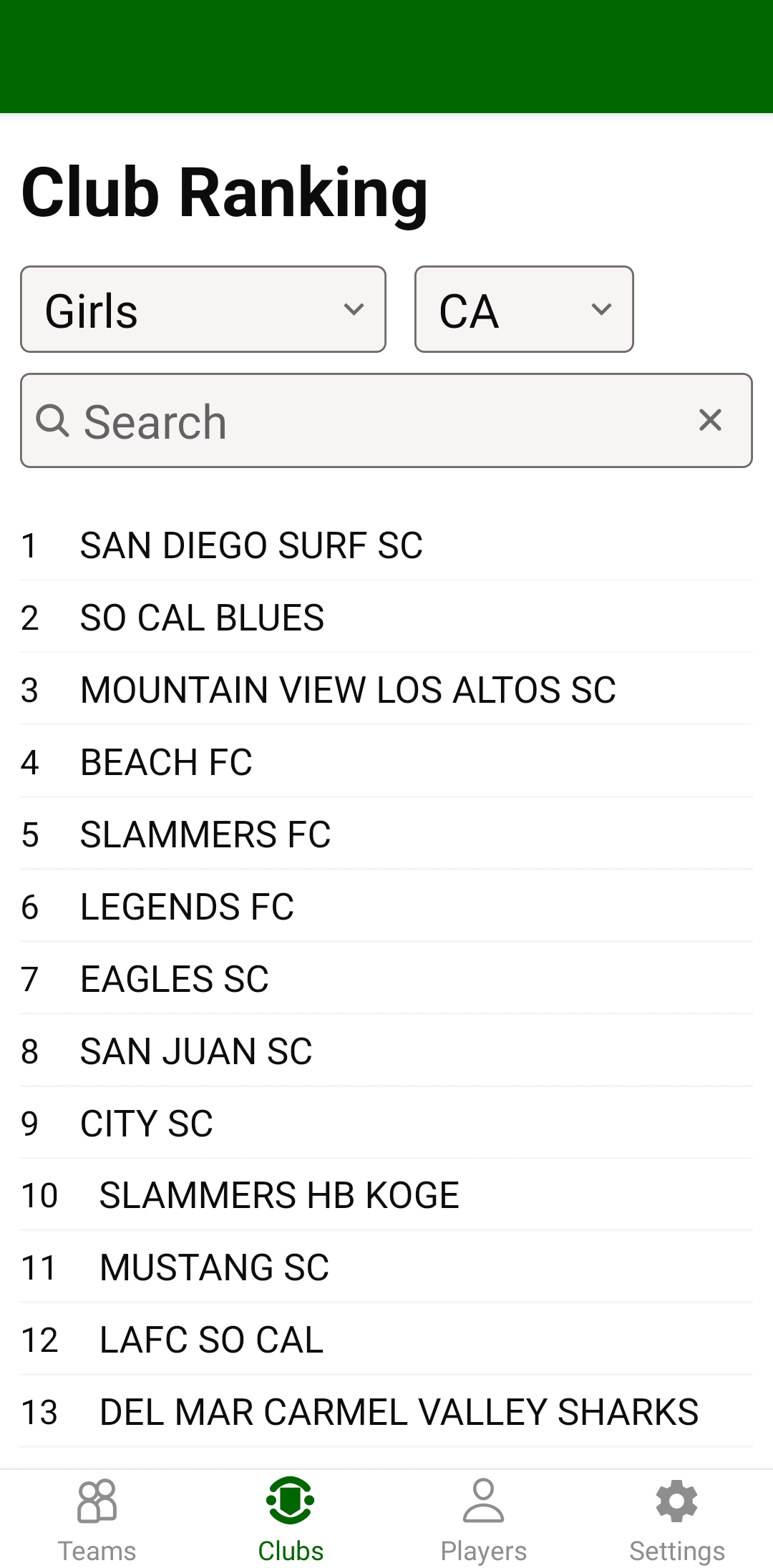
Task: Select Legends FC row
Action: coord(187,907)
